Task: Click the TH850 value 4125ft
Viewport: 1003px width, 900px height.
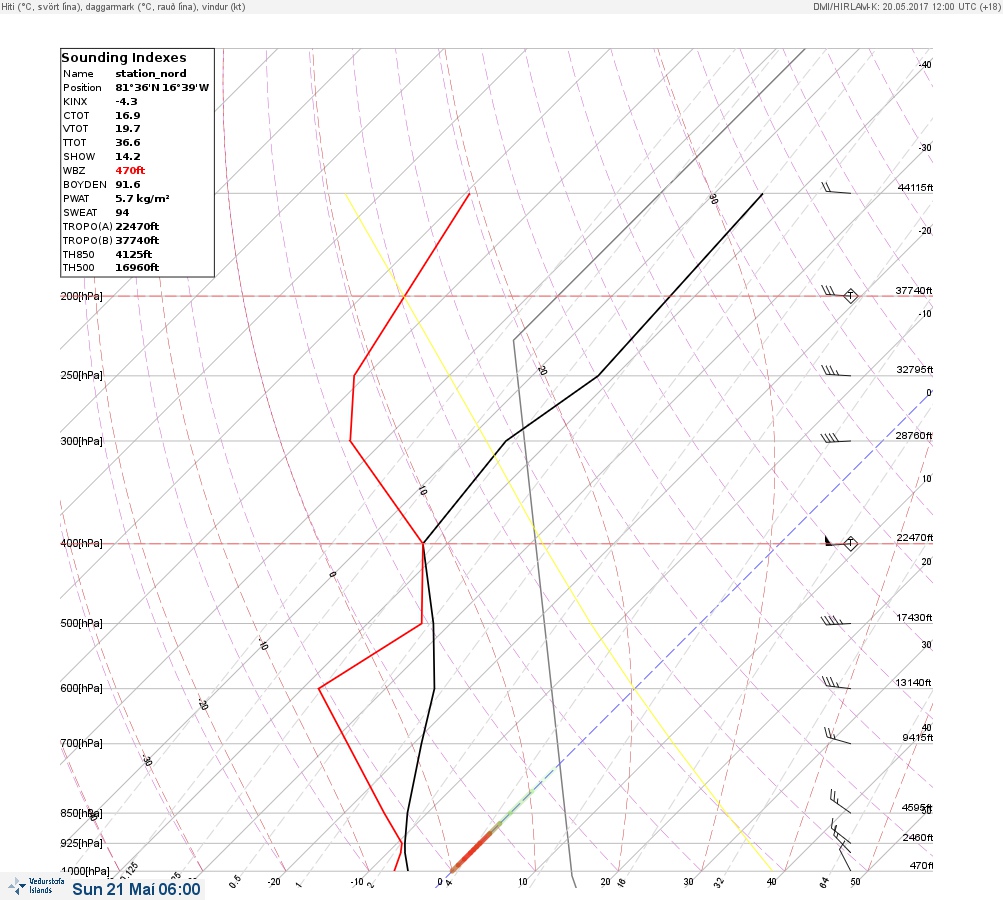Action: [134, 255]
